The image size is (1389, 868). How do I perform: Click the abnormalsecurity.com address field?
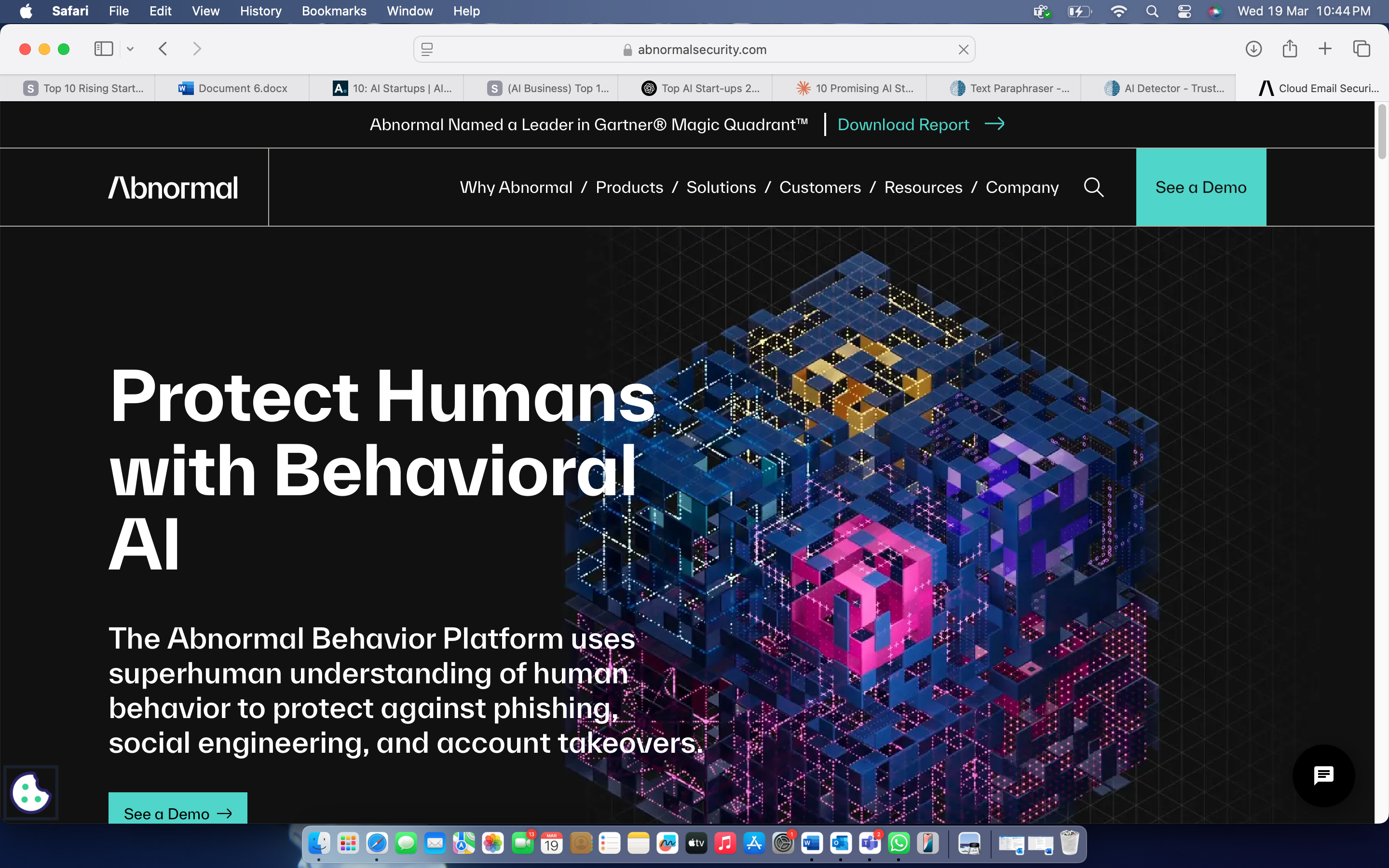tap(694, 49)
